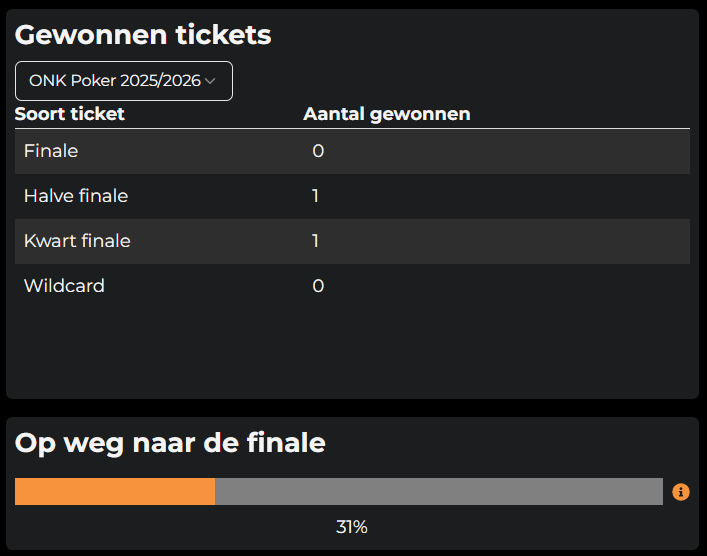The height and width of the screenshot is (556, 707).
Task: Click the orange filled part of progress bar
Action: pos(115,492)
